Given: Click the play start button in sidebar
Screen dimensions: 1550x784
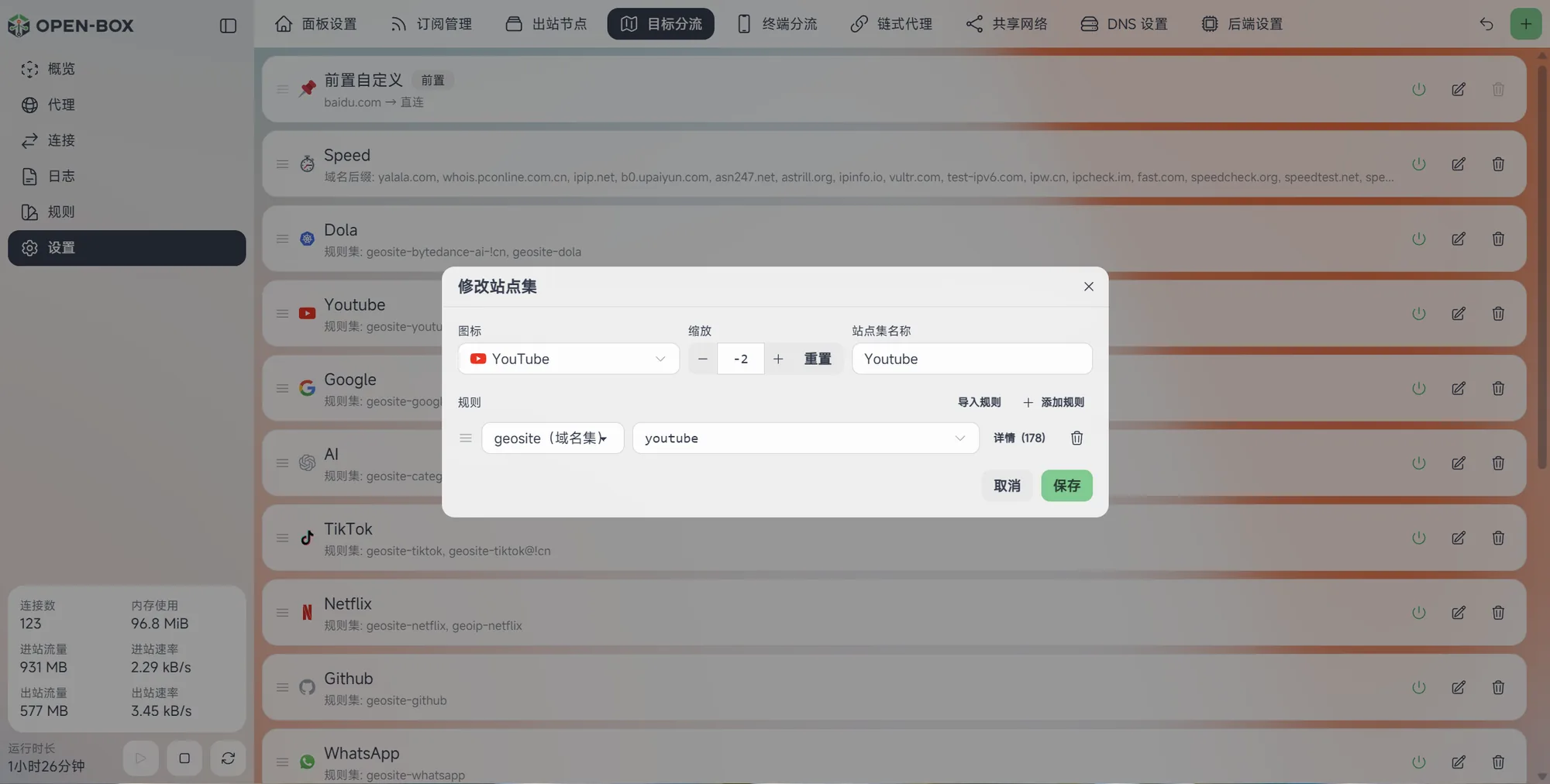Looking at the screenshot, I should click(x=141, y=758).
